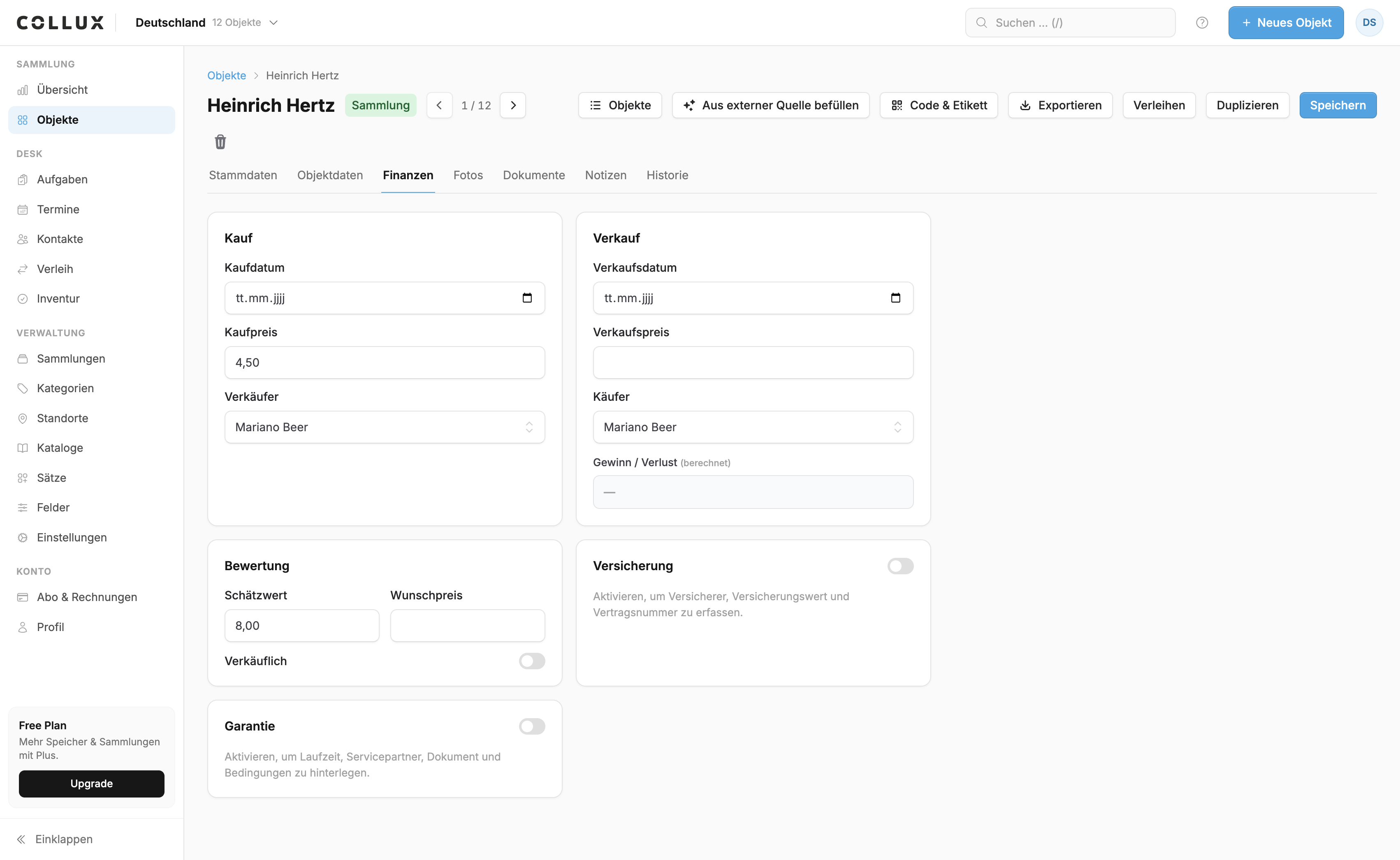The width and height of the screenshot is (1400, 860).
Task: Expand the Verkäufer dropdown
Action: (385, 427)
